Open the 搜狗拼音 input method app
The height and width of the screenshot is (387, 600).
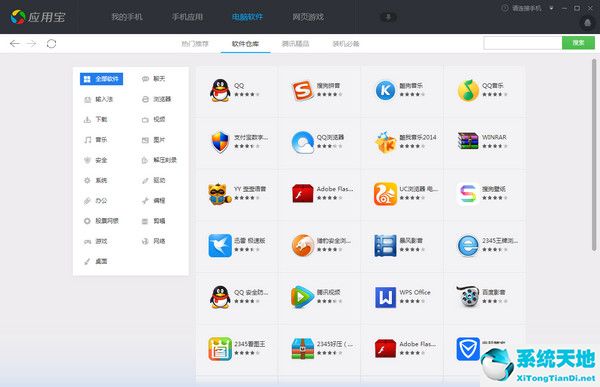(319, 90)
